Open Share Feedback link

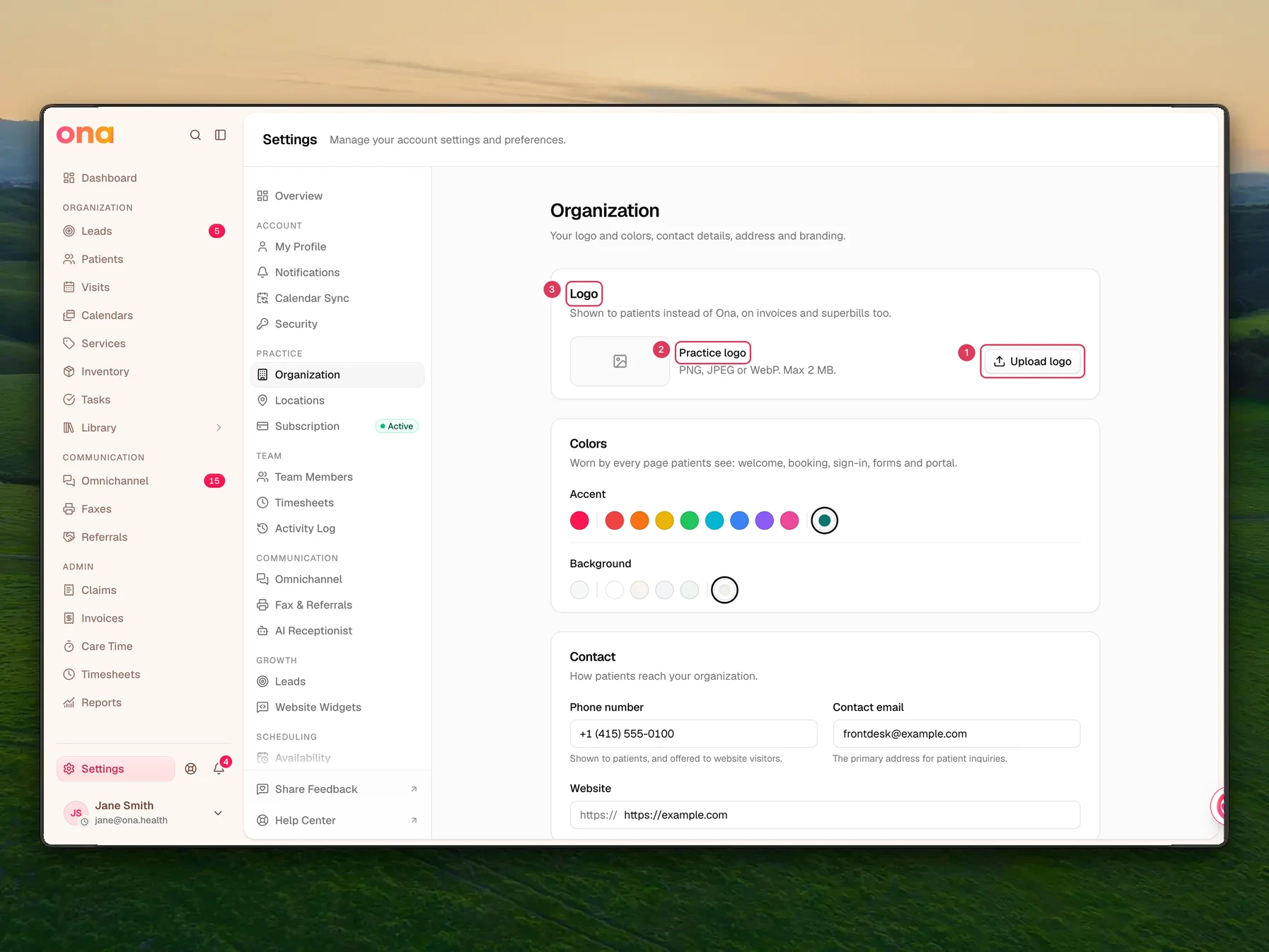(337, 789)
